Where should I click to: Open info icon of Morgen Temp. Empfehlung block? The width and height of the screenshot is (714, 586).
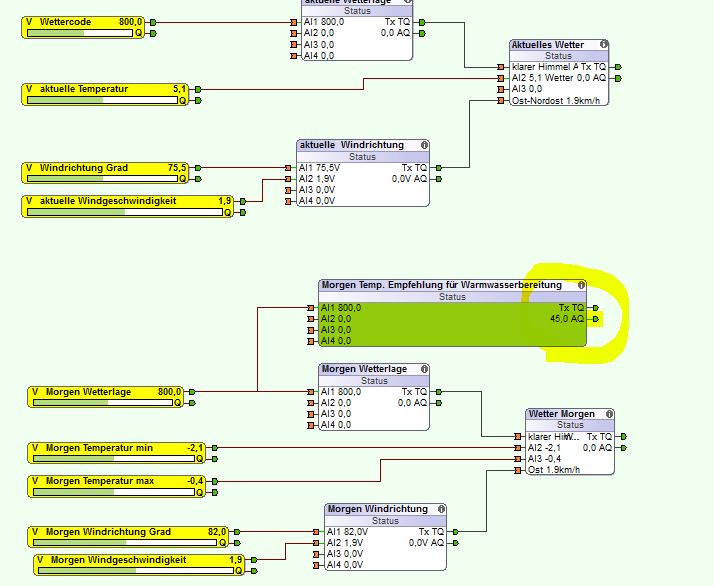point(581,285)
